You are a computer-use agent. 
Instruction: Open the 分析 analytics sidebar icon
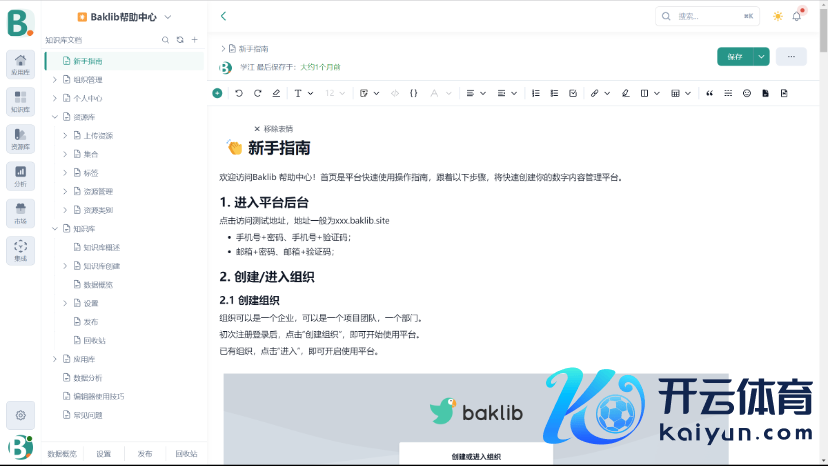pos(20,175)
